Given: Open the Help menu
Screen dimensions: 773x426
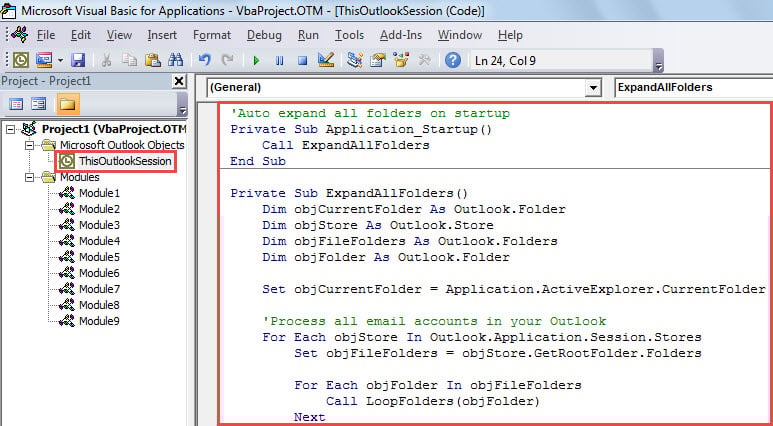Looking at the screenshot, I should click(510, 36).
